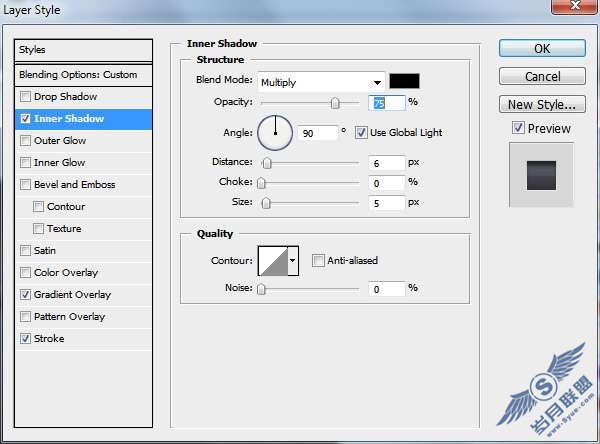Viewport: 600px width, 444px height.
Task: Uncheck the Gradient Overlay checkbox
Action: (25, 295)
